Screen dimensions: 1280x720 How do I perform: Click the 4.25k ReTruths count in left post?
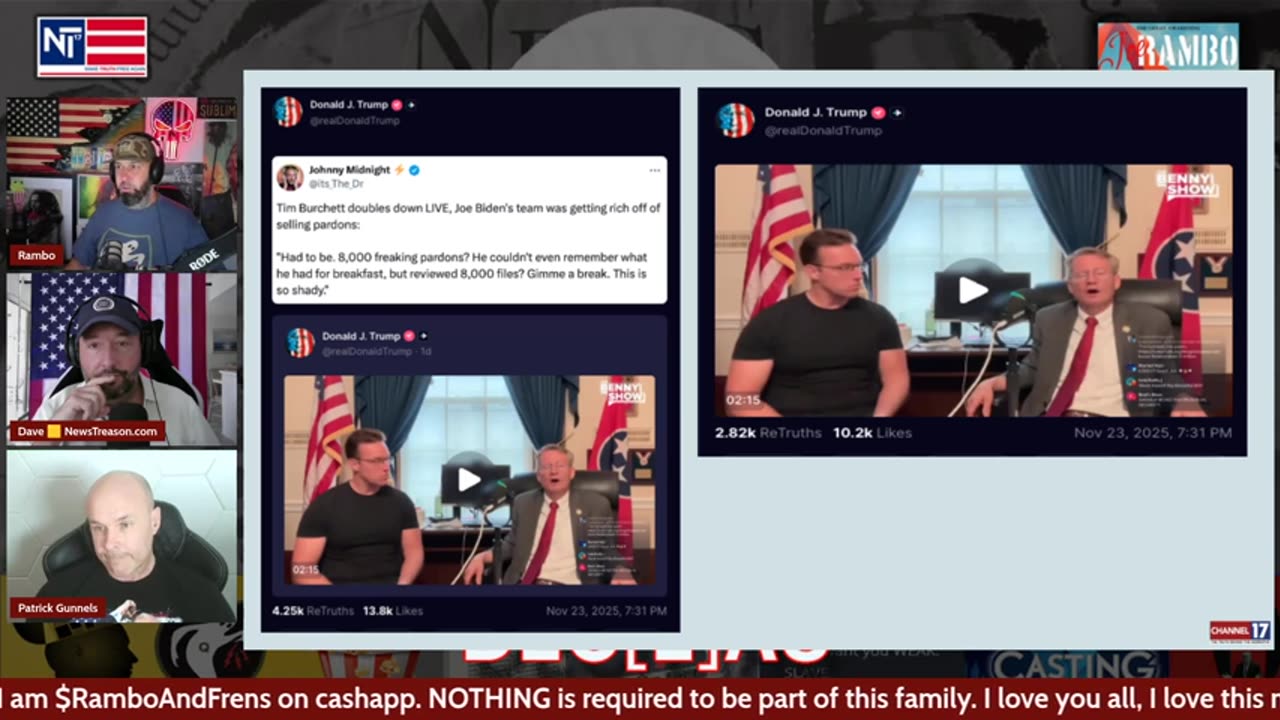pos(307,610)
